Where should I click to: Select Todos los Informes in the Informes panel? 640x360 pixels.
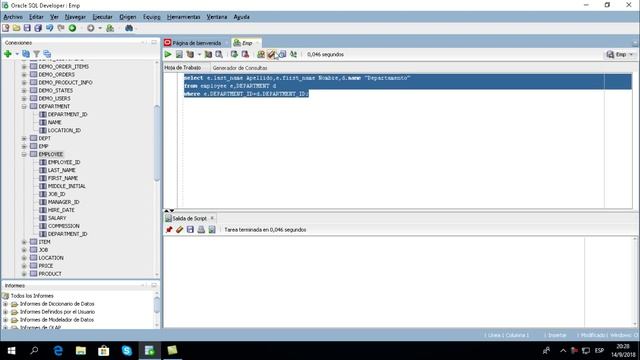pyautogui.click(x=32, y=296)
